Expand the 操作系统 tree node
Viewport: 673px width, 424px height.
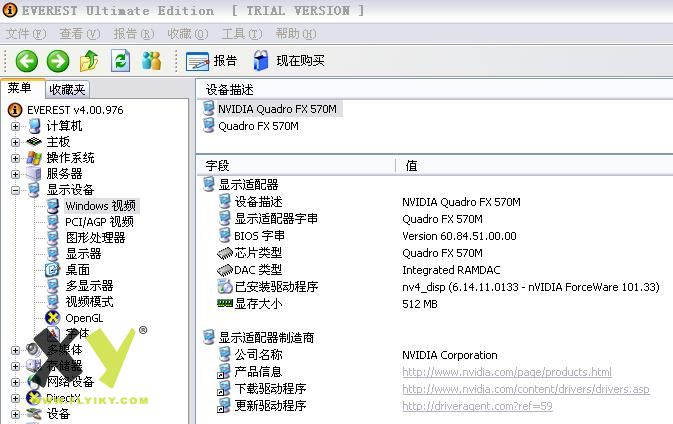pos(15,158)
